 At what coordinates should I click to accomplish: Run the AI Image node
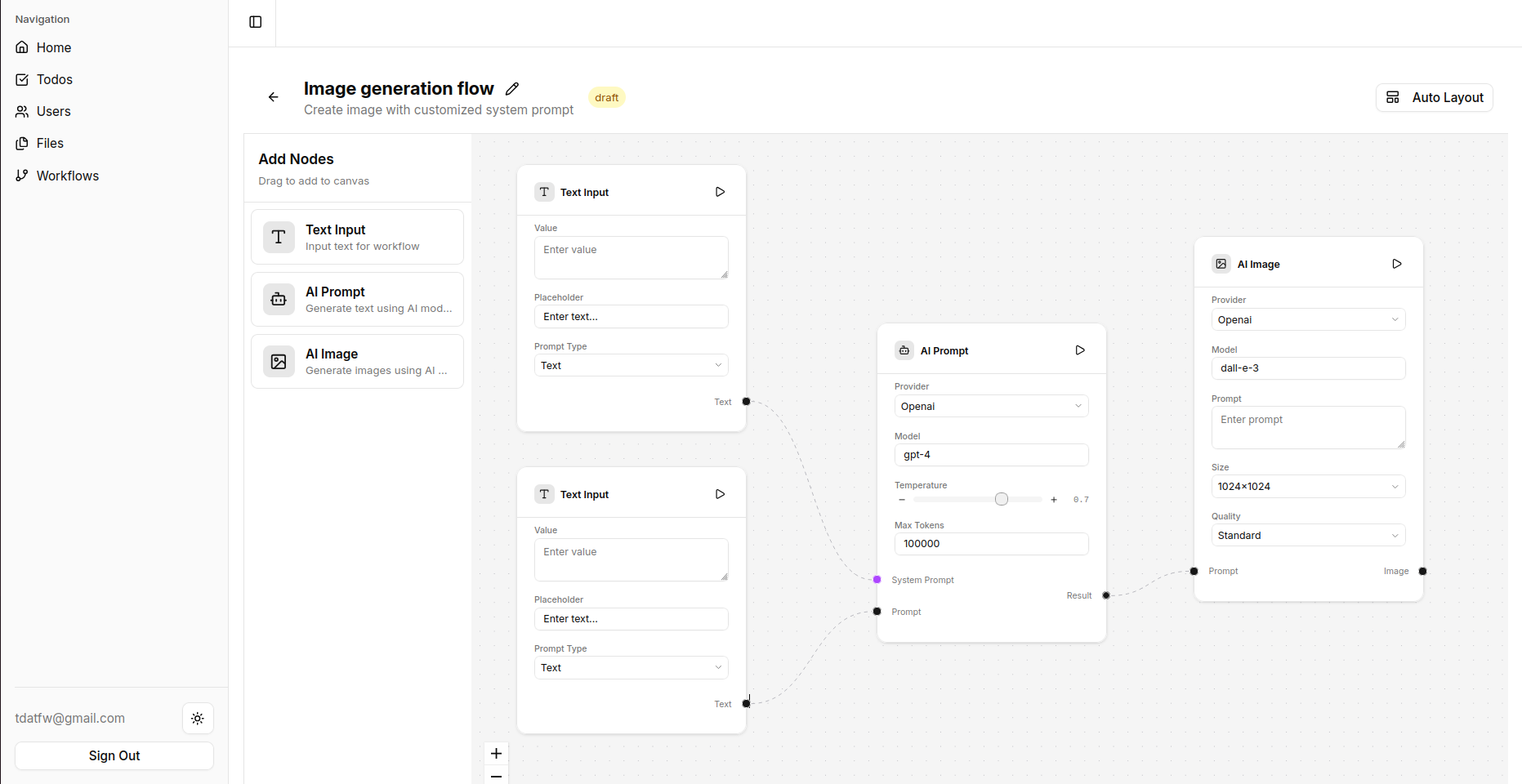(1397, 264)
